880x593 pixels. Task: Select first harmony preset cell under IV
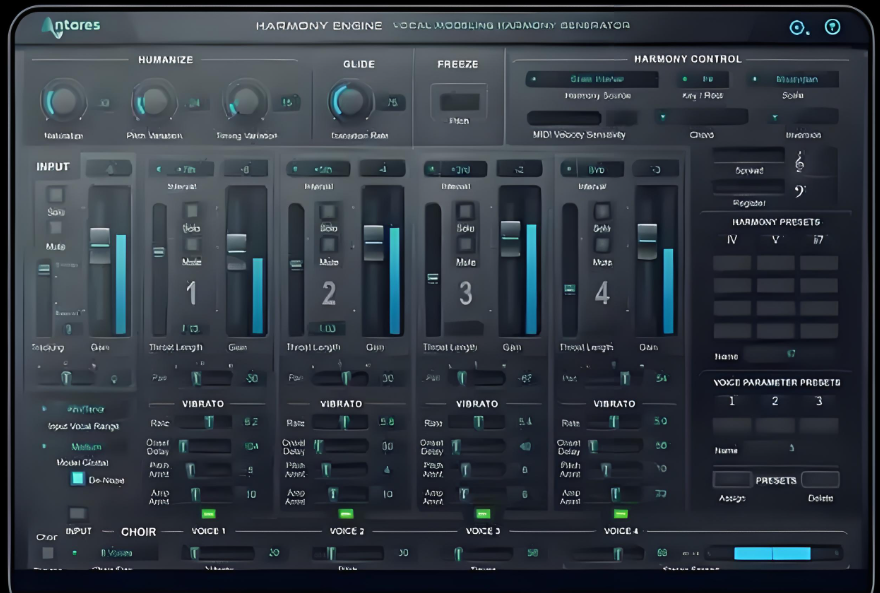(x=732, y=263)
